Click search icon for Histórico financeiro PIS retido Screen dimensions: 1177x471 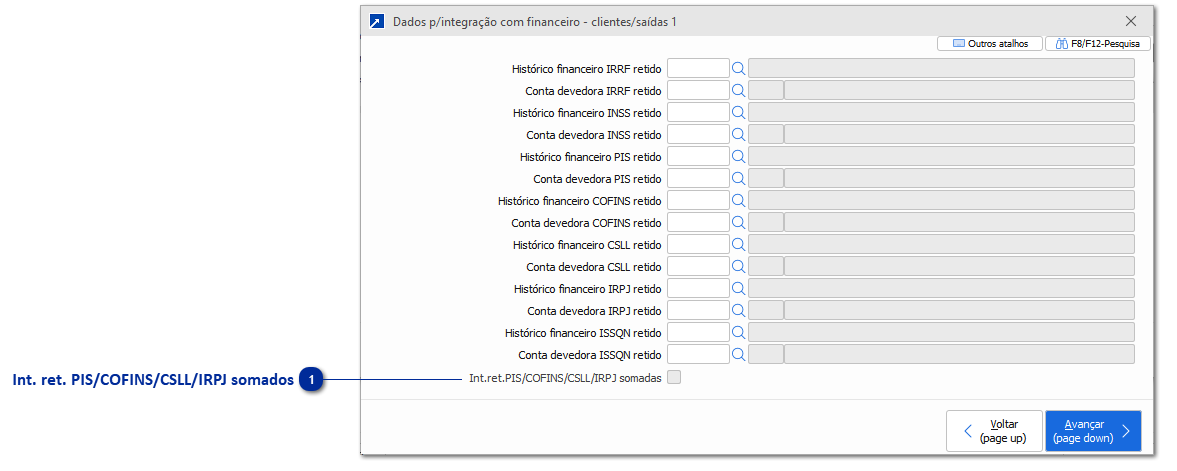[739, 156]
